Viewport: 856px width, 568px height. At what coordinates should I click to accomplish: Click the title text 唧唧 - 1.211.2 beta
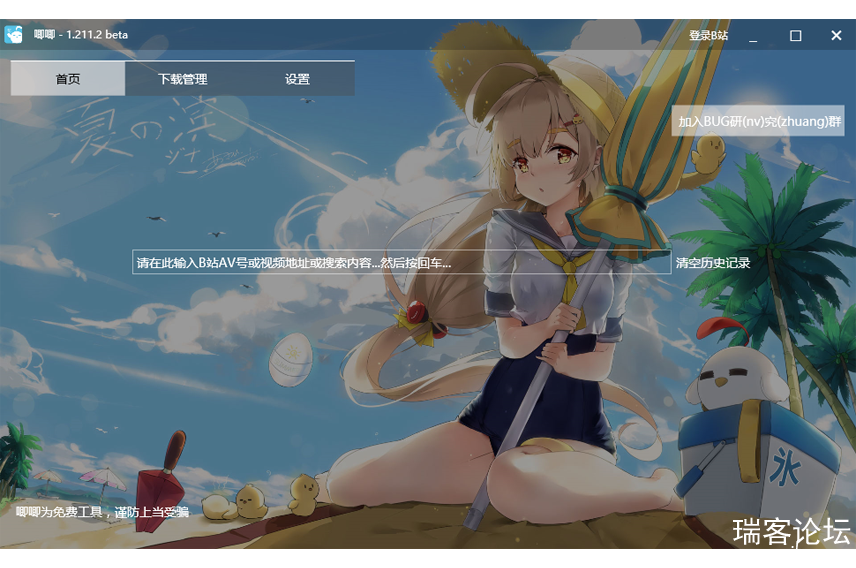pyautogui.click(x=81, y=34)
